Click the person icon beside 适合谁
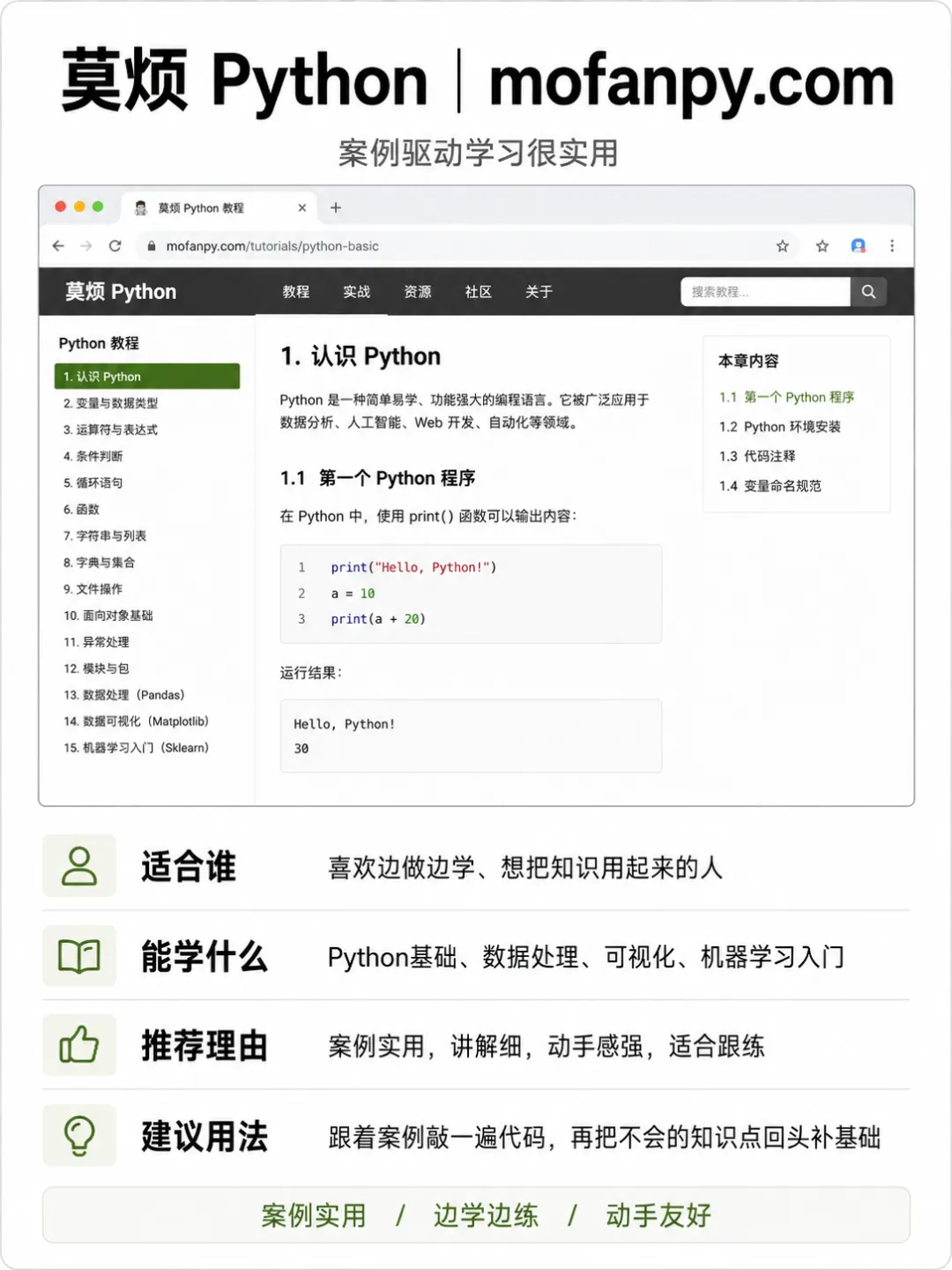 pyautogui.click(x=79, y=866)
